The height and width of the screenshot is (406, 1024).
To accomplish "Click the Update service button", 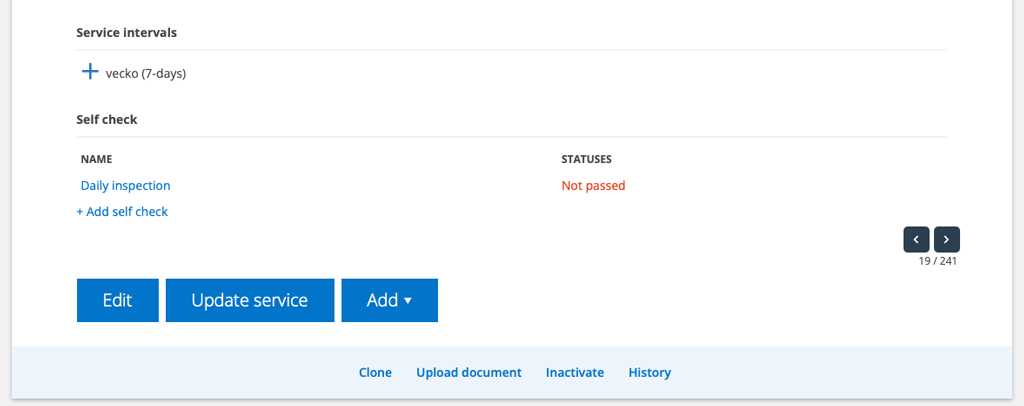I will (249, 300).
